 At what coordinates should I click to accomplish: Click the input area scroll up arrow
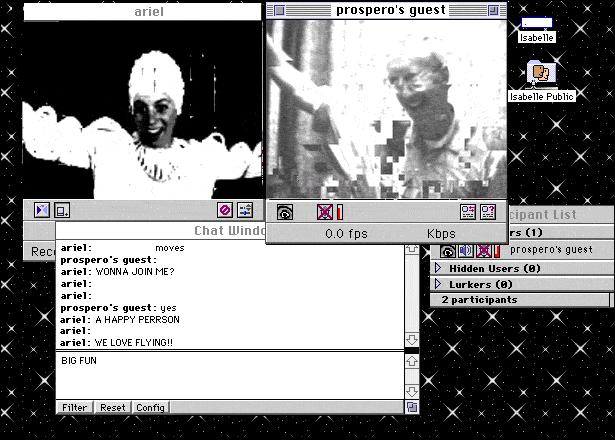[x=412, y=361]
